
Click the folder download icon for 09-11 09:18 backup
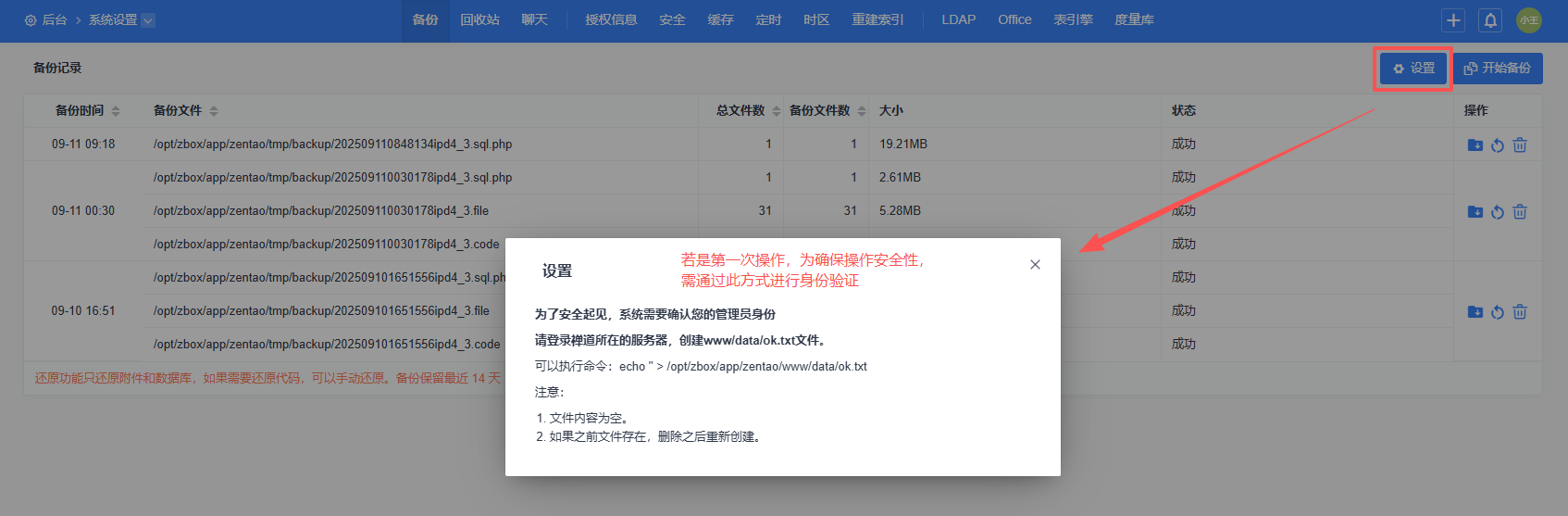click(1475, 145)
